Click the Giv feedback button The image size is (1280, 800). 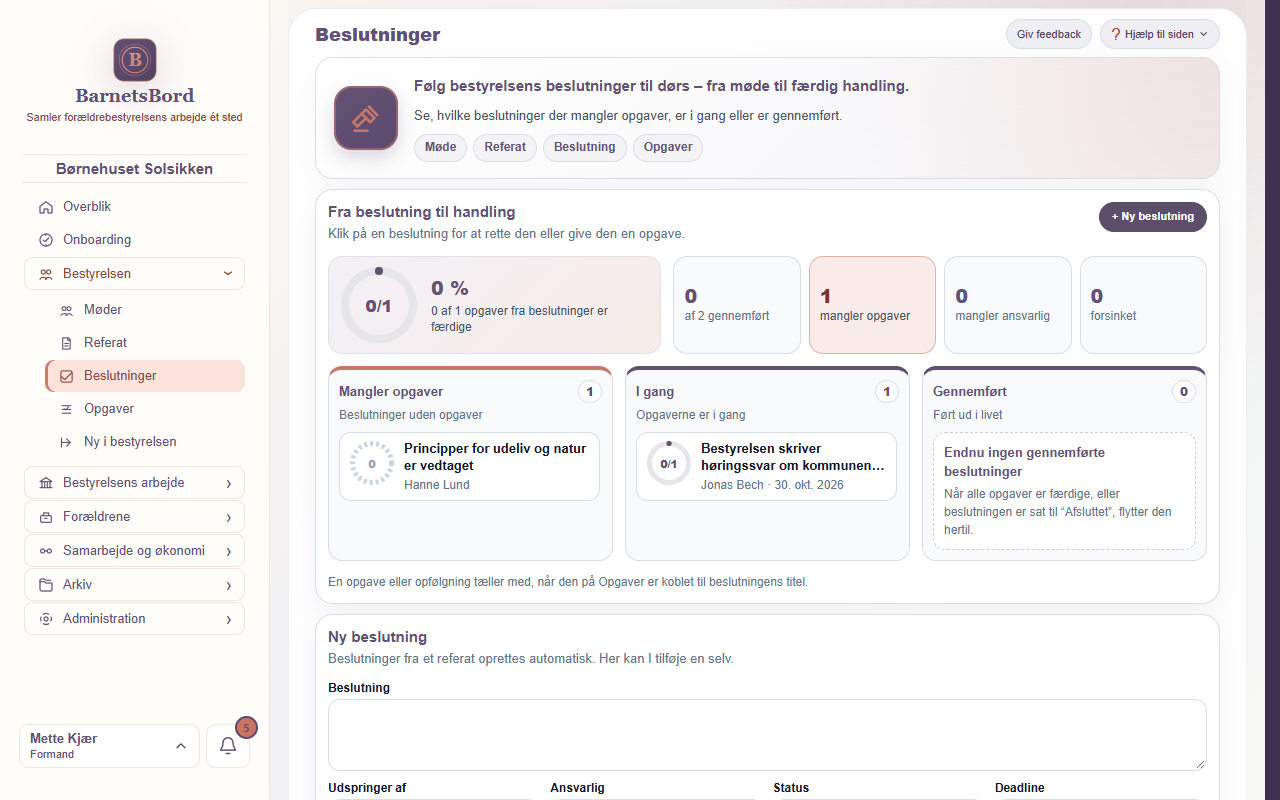point(1049,34)
